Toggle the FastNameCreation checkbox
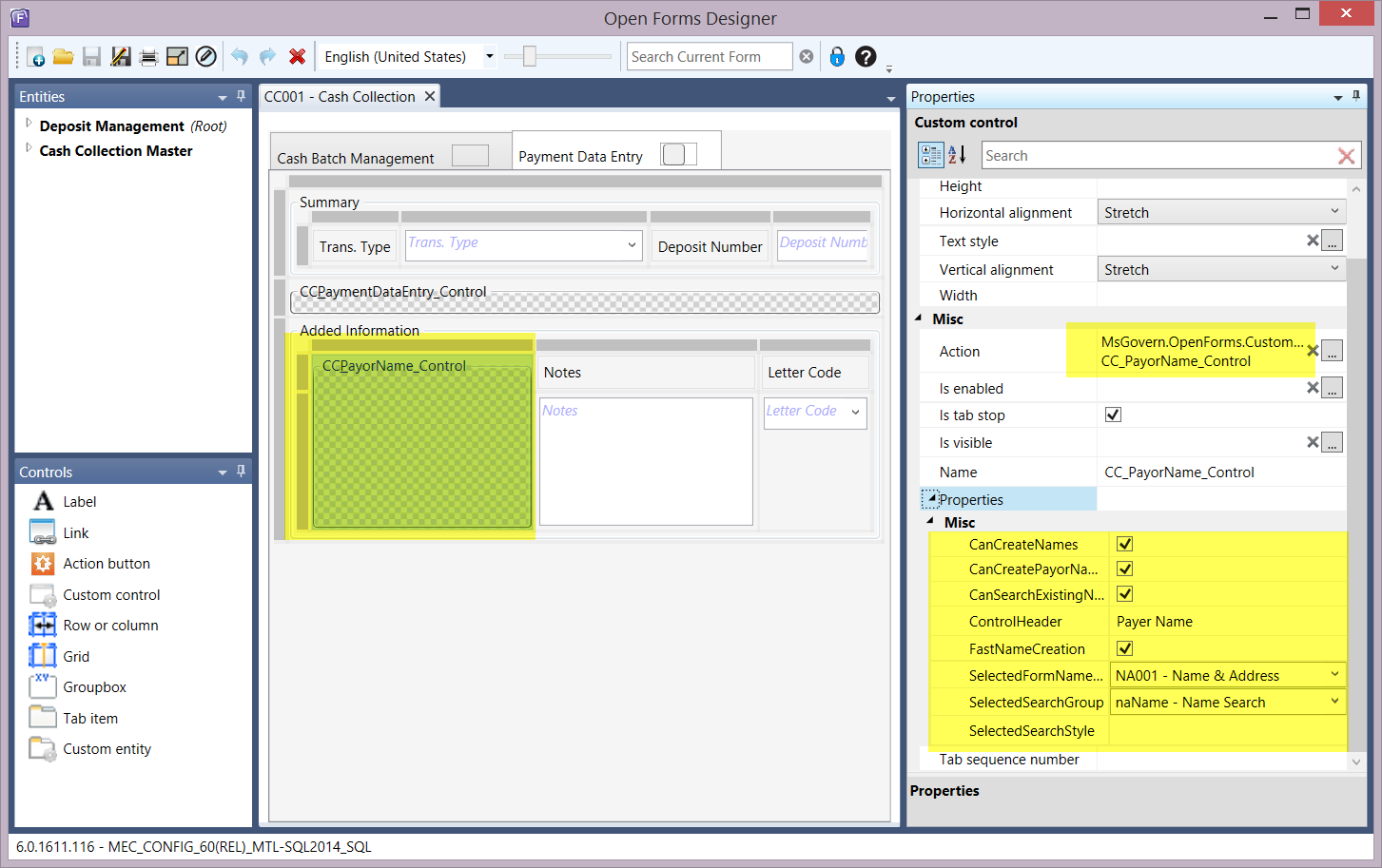This screenshot has width=1382, height=868. pos(1124,648)
